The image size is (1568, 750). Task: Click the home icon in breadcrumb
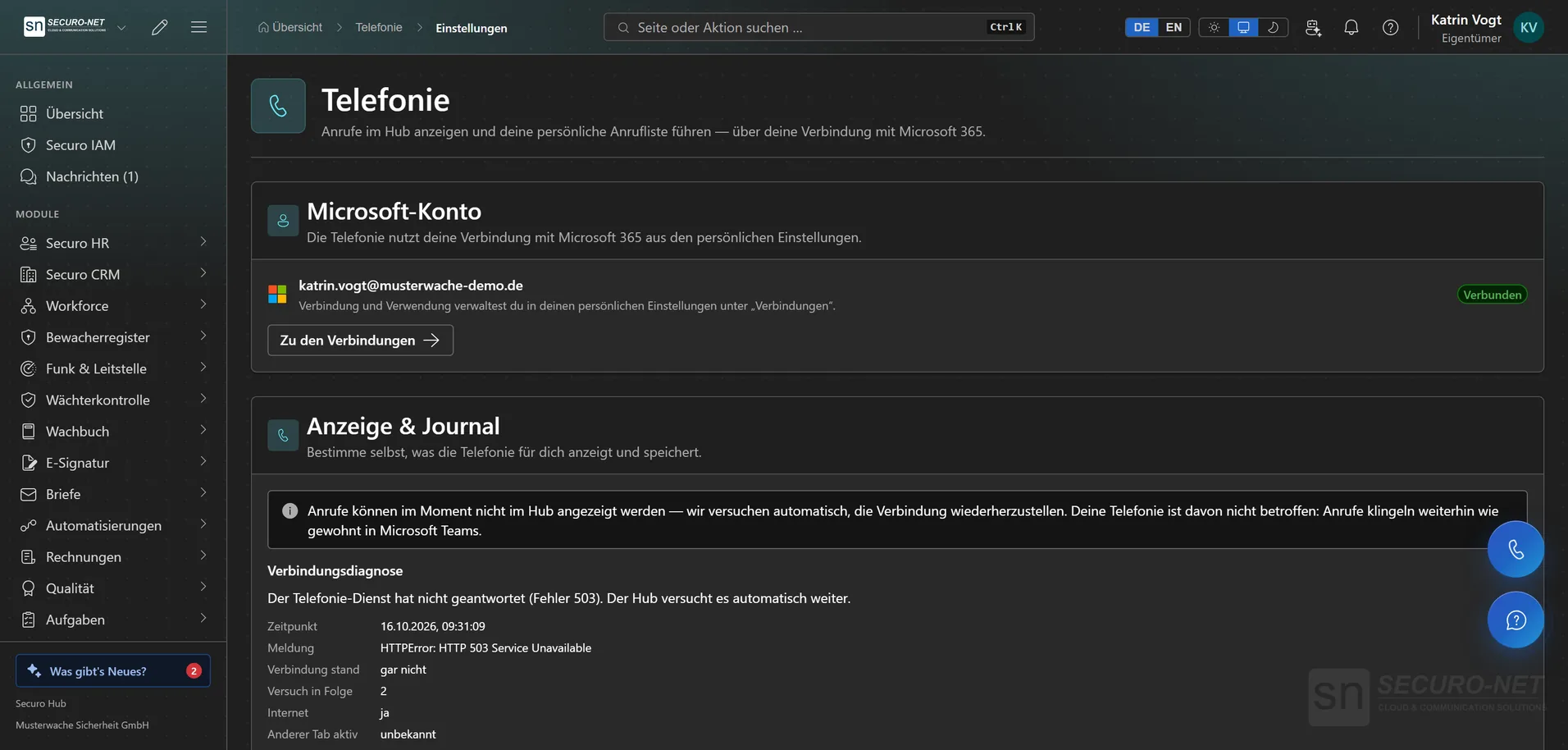(x=263, y=27)
